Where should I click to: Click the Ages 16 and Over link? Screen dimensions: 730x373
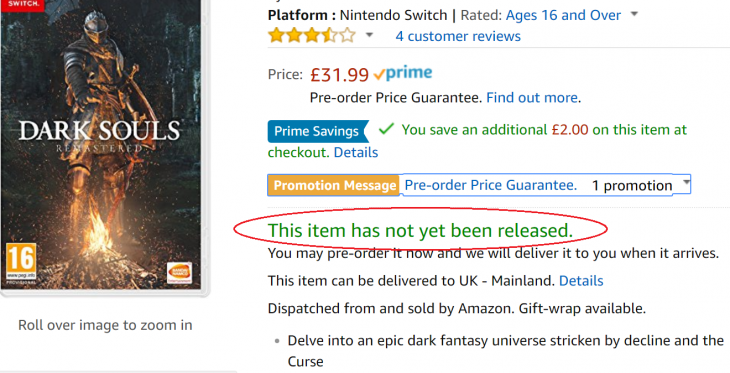563,15
